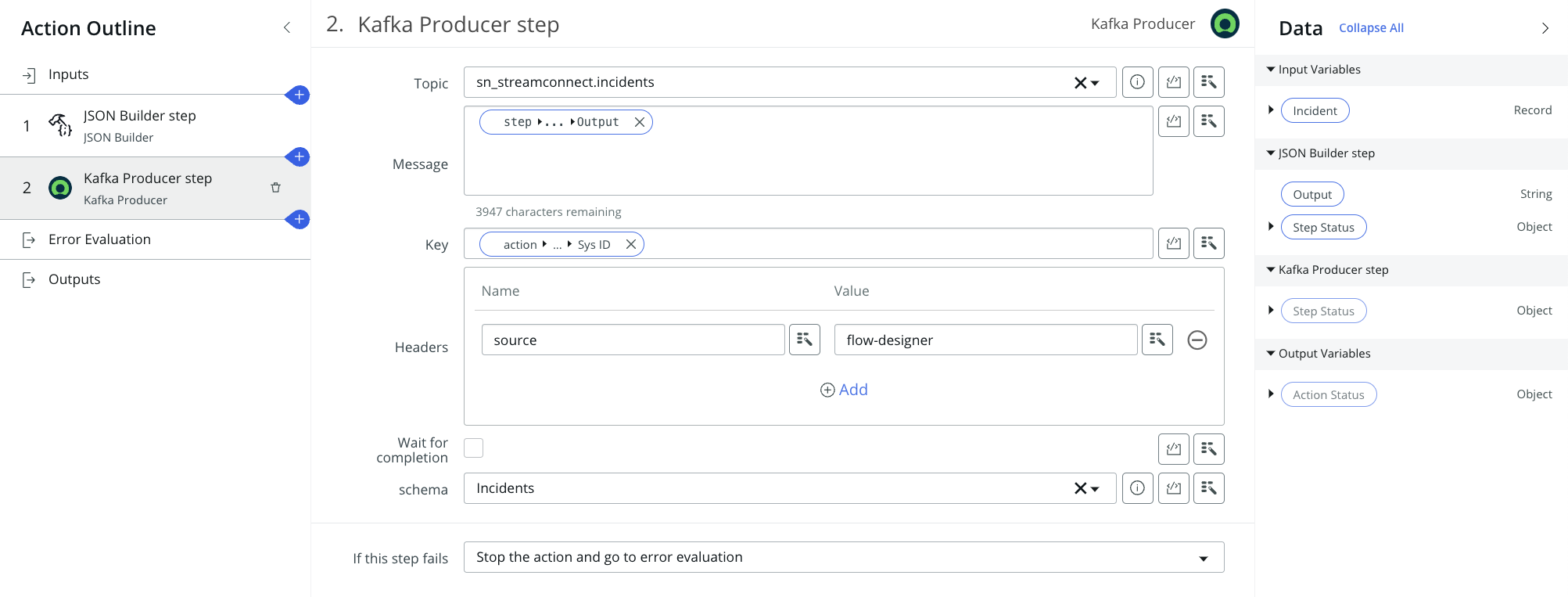Delete the Kafka Producer step trash icon
Screen dimensions: 1568x597
click(x=275, y=188)
